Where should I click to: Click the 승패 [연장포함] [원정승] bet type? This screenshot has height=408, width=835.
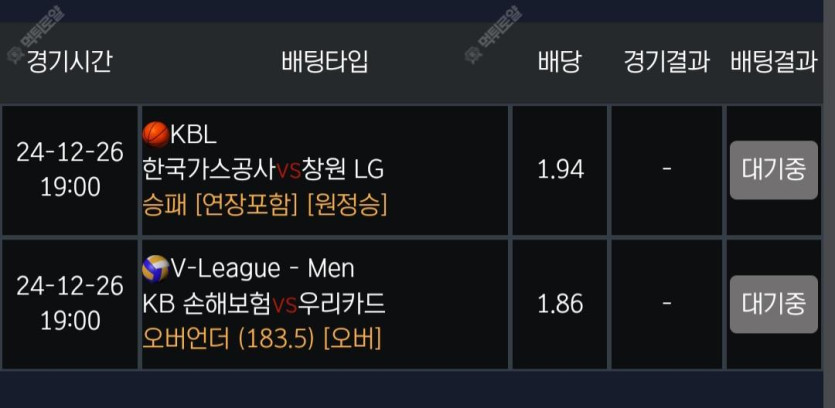(x=265, y=204)
